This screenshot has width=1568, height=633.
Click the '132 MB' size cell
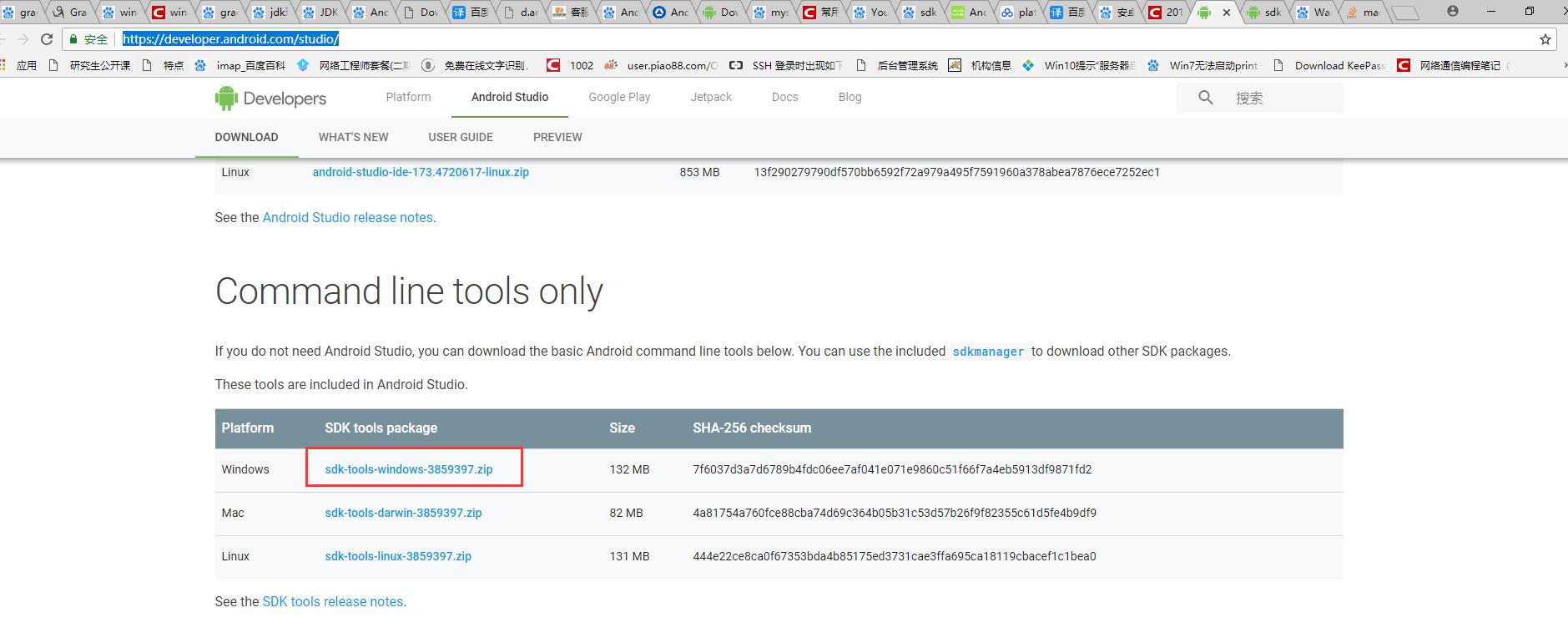(629, 469)
